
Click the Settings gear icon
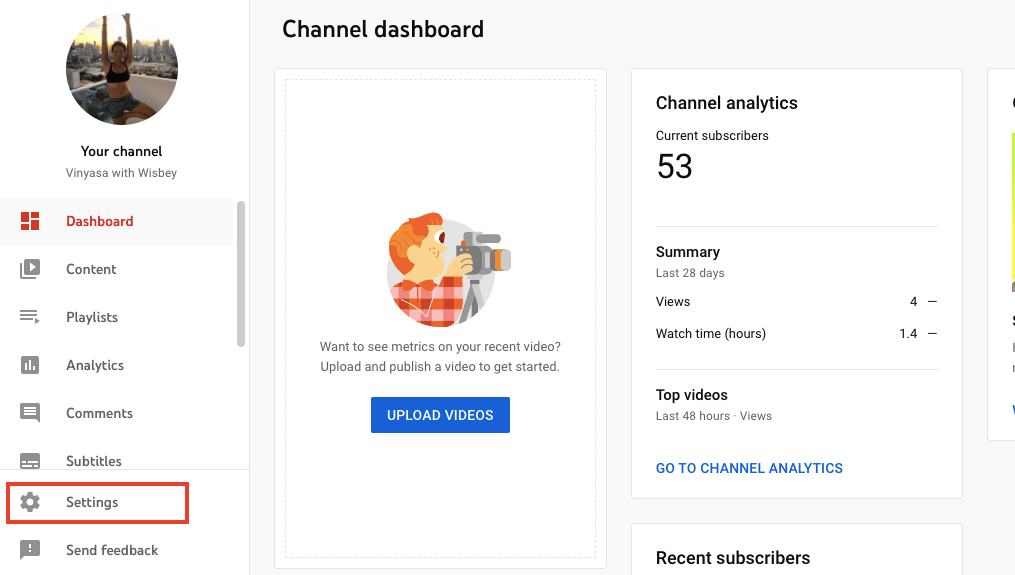coord(30,502)
